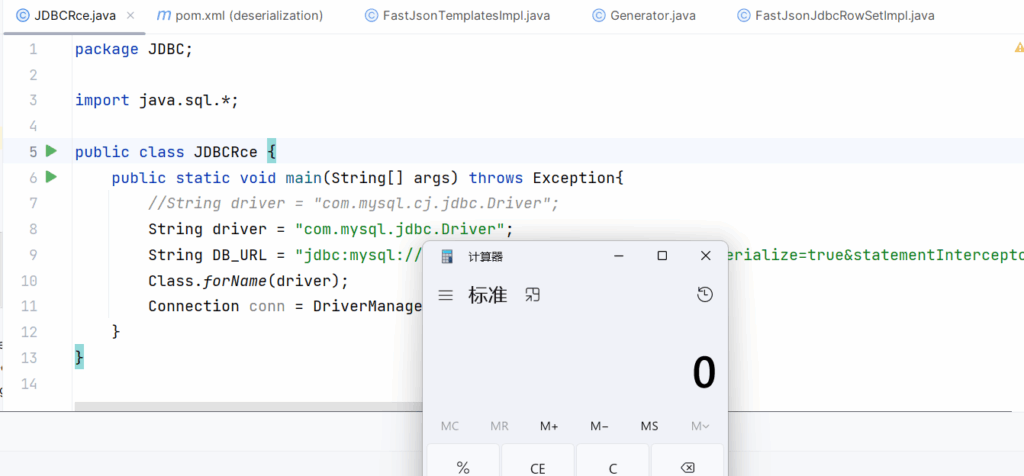
Task: Show calculator history panel
Action: click(705, 295)
